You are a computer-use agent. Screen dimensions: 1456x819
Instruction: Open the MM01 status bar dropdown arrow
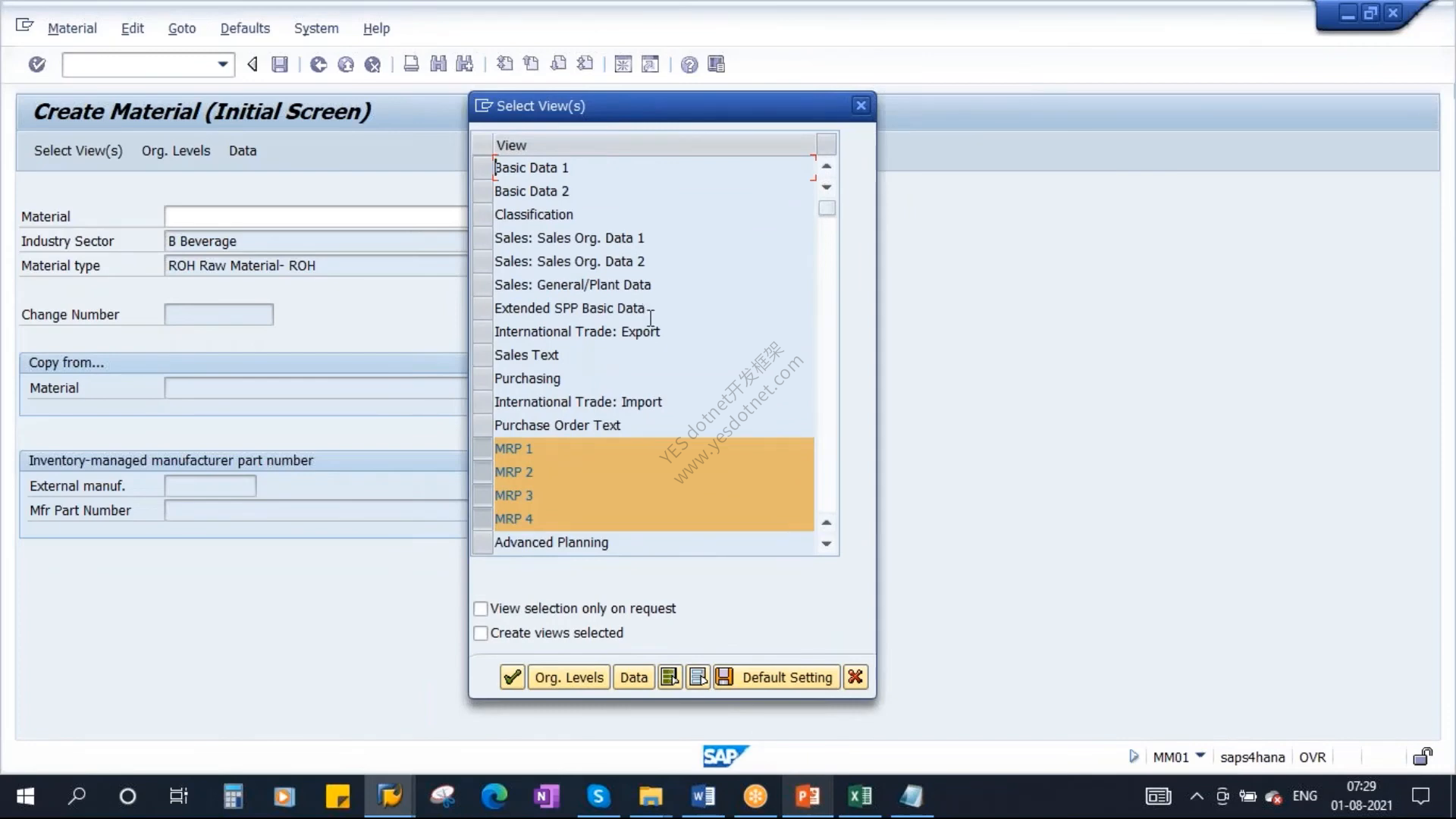[1200, 755]
